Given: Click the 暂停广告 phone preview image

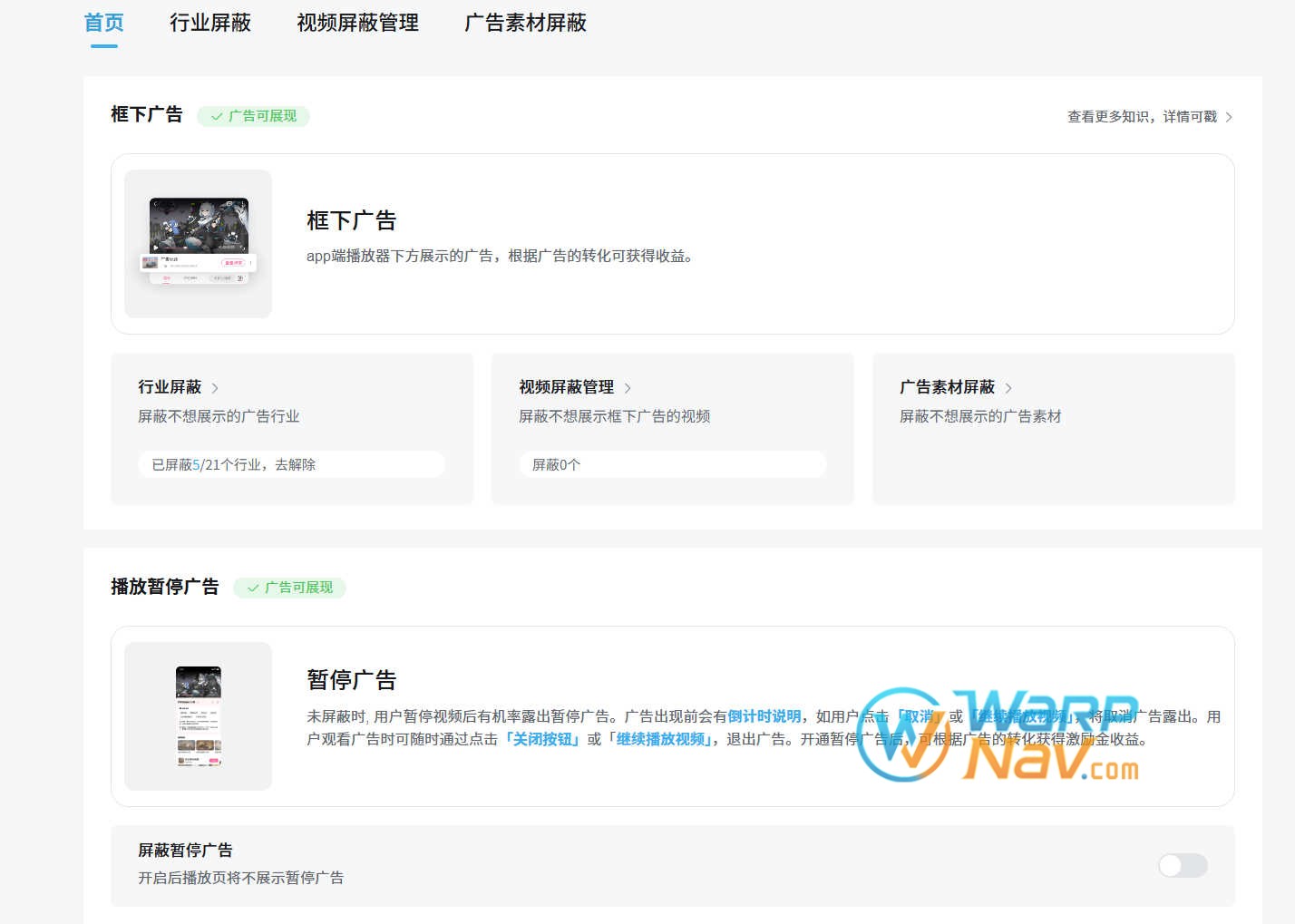Looking at the screenshot, I should [198, 715].
